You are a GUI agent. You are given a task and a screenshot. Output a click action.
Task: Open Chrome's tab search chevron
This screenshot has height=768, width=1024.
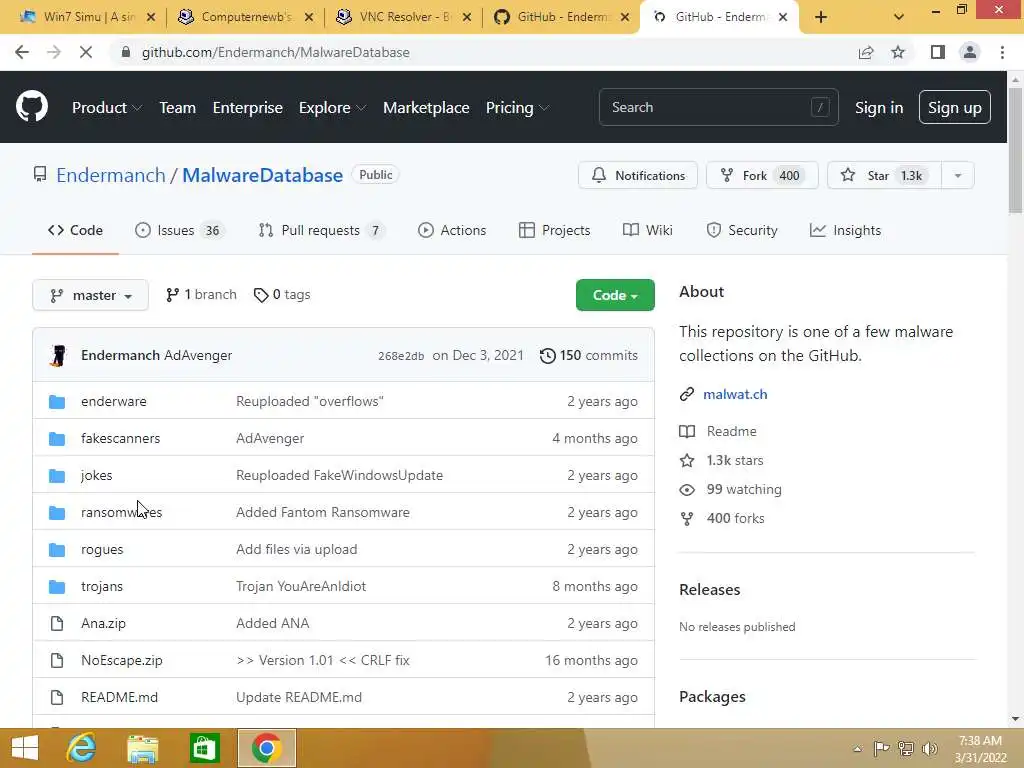pos(899,17)
